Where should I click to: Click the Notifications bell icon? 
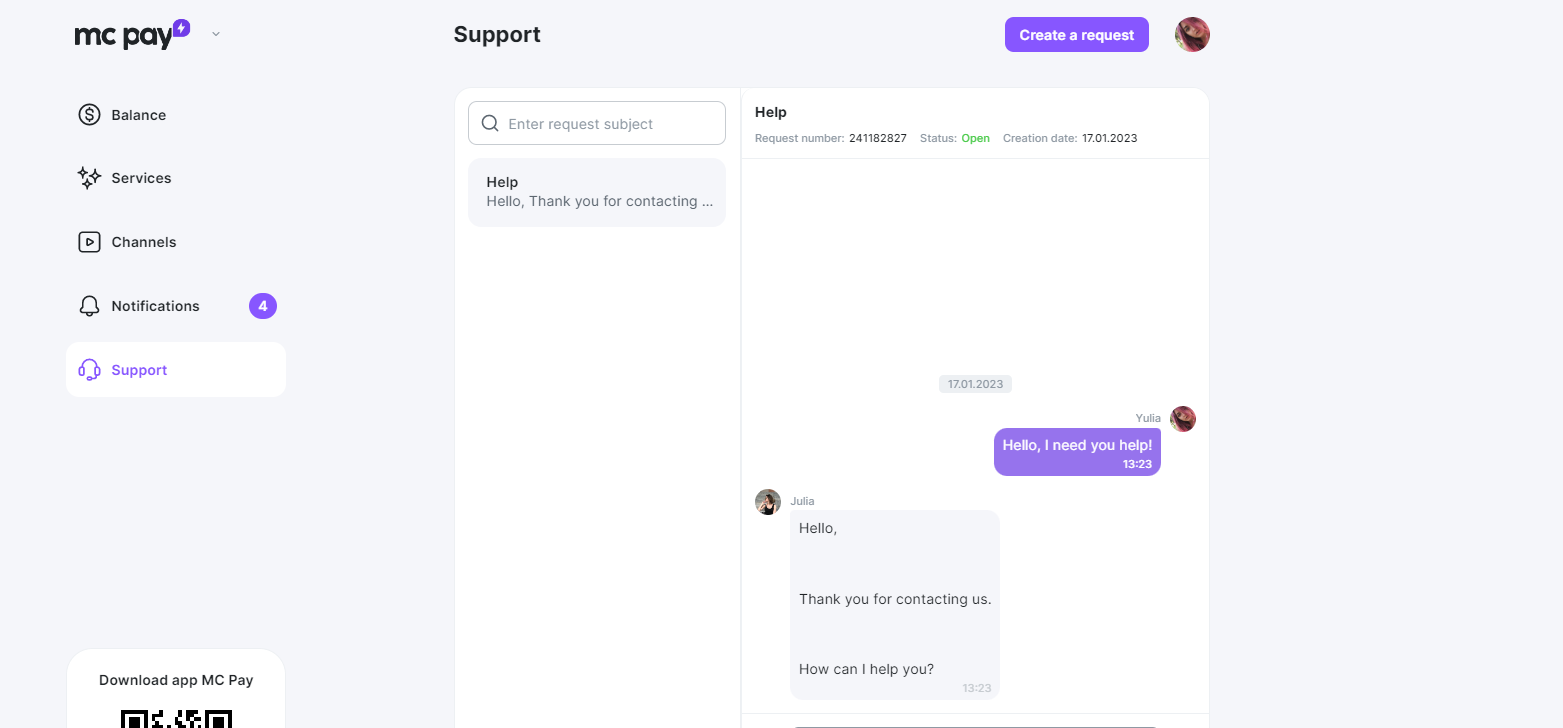(89, 306)
